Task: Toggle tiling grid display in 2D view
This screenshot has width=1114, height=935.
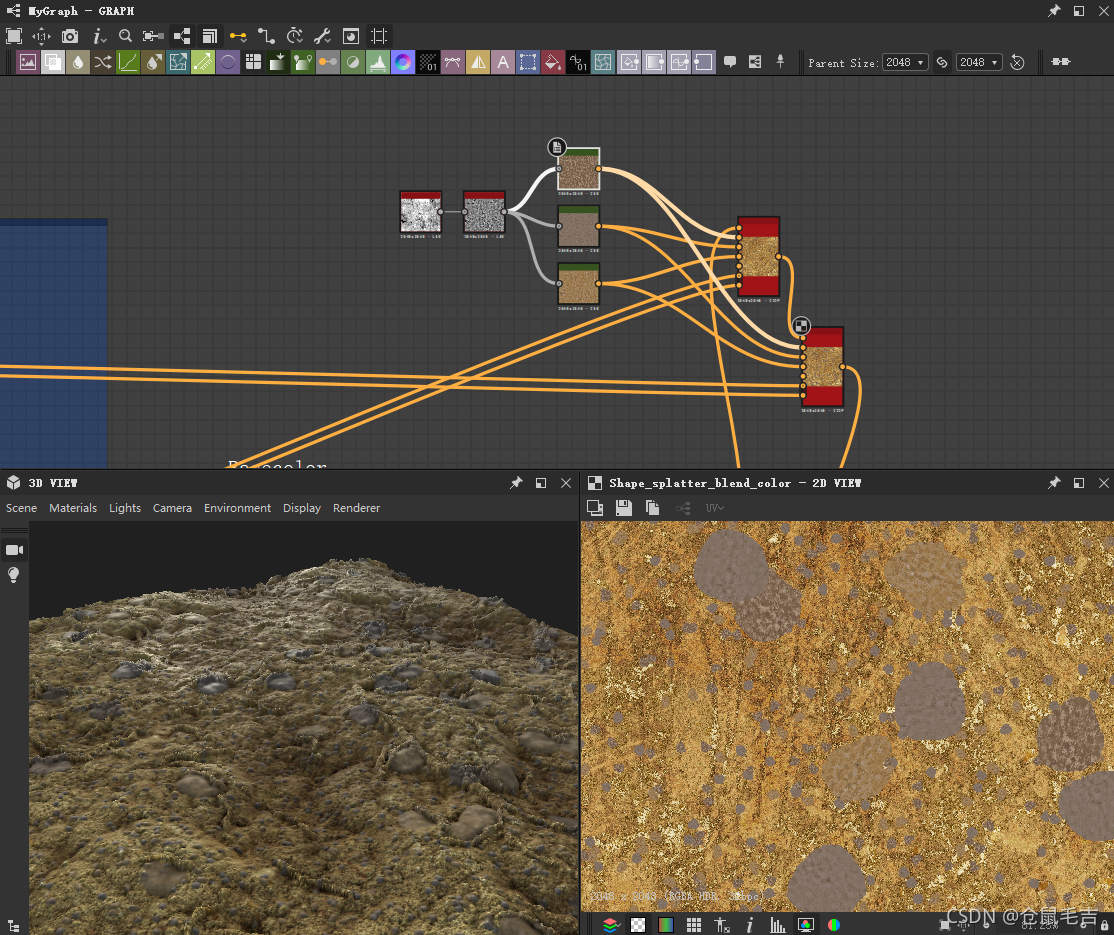Action: click(694, 925)
